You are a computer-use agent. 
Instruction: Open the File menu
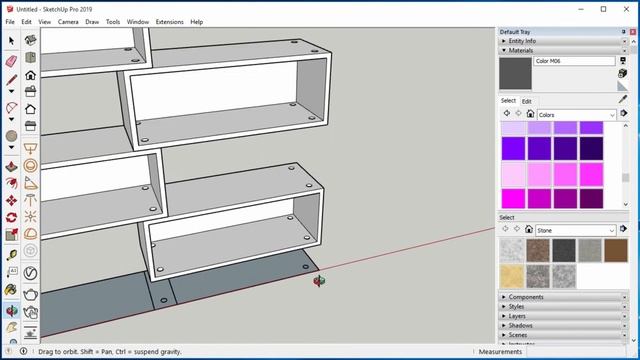[10, 22]
